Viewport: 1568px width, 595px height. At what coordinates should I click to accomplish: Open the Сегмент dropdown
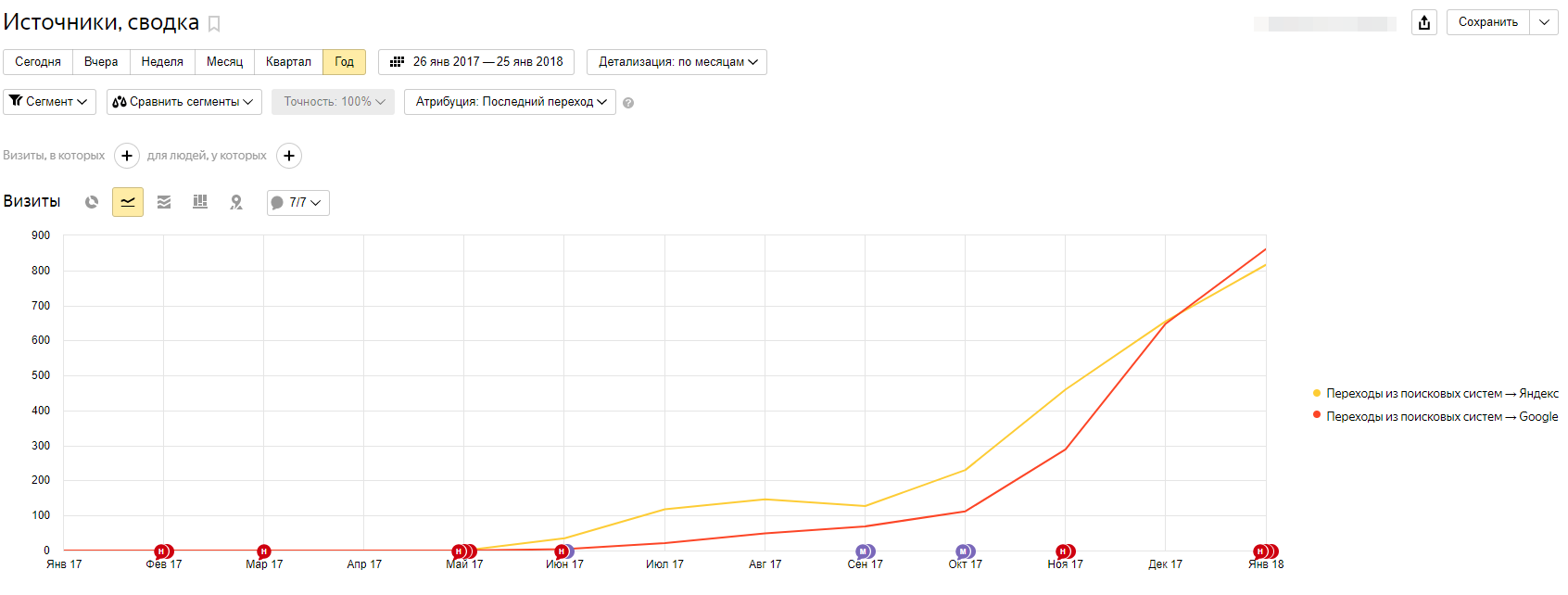pos(49,102)
